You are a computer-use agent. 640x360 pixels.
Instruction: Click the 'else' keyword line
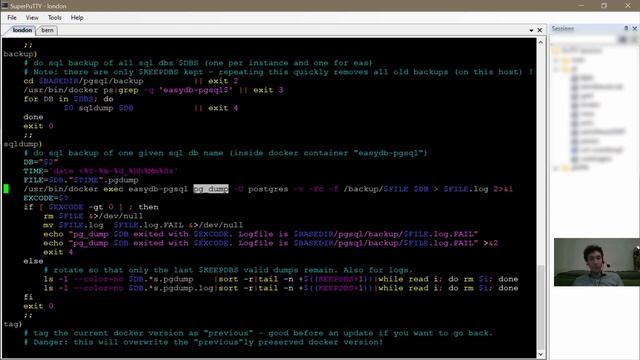point(33,261)
